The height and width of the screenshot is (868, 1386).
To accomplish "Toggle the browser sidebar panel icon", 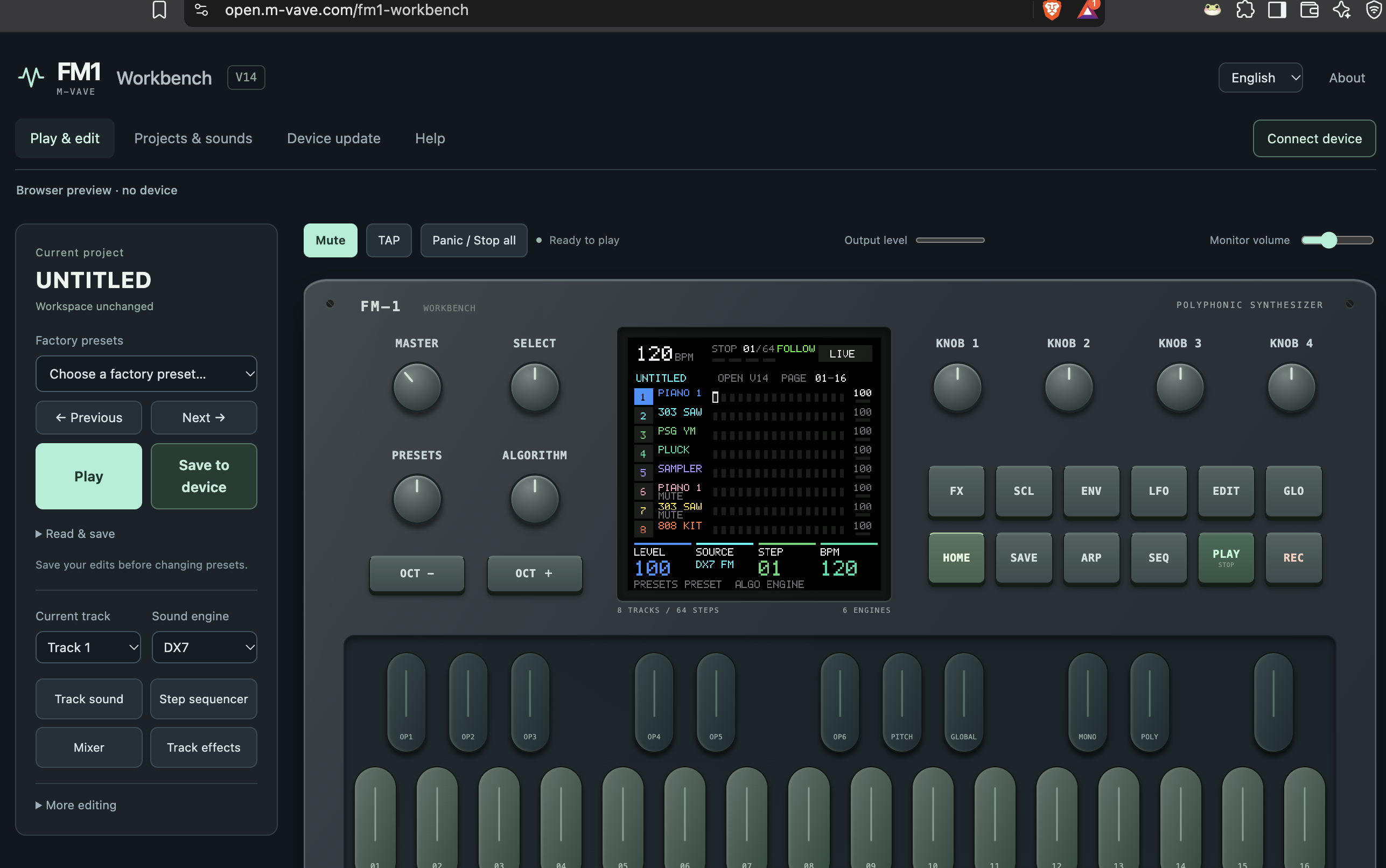I will coord(1277,10).
